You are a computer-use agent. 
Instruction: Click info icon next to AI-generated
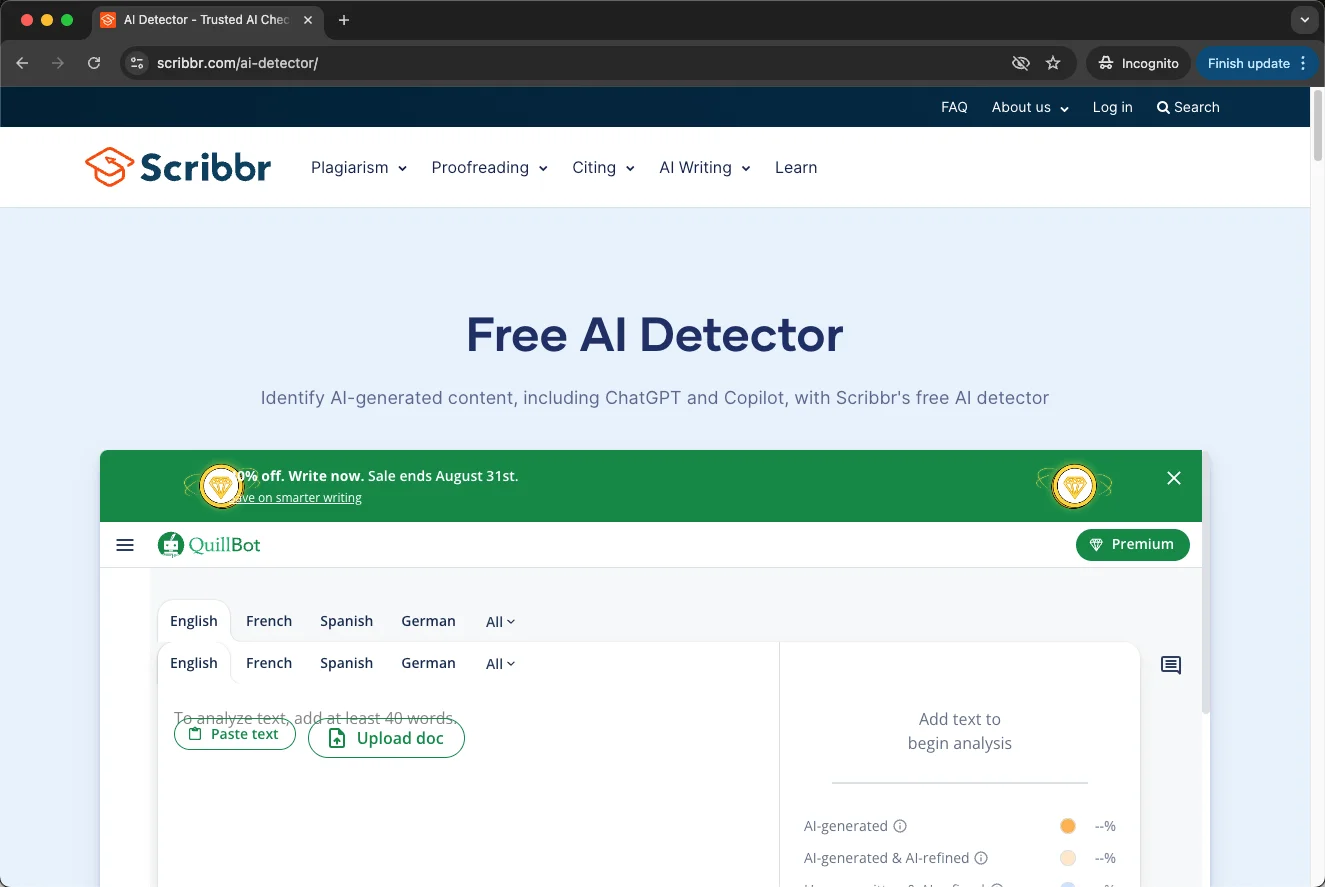[900, 826]
